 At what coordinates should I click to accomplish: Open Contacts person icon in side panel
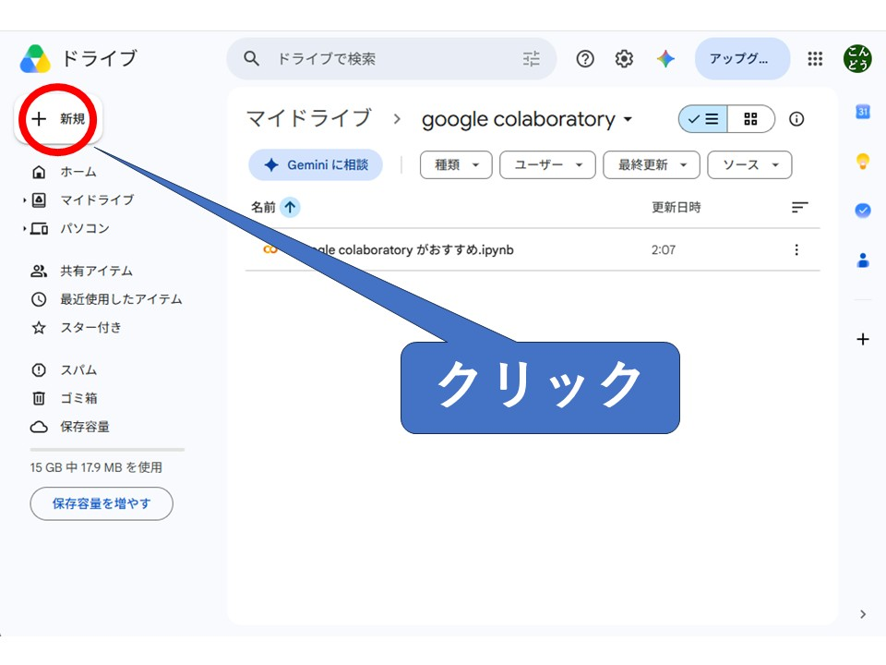tap(862, 260)
